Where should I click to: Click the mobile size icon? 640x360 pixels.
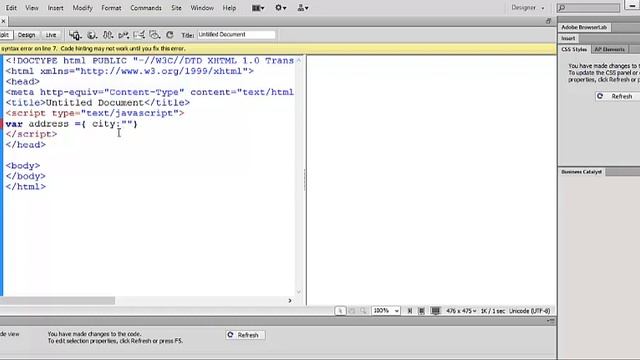click(x=410, y=311)
